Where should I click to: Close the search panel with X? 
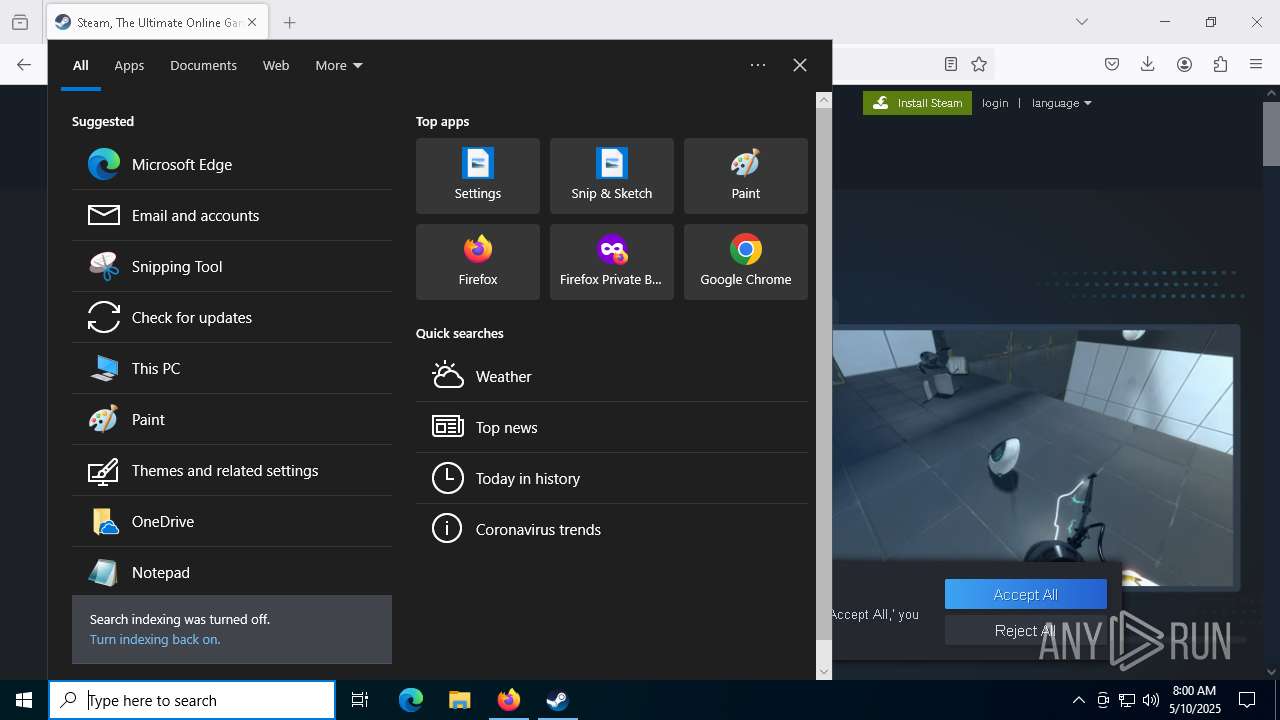800,65
